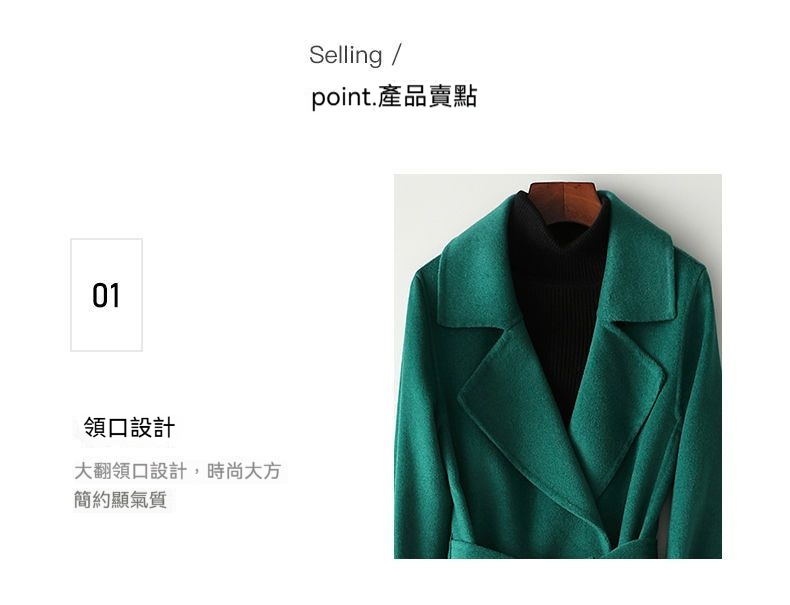Image resolution: width=790 pixels, height=605 pixels.
Task: Click the "產品賣點" Chinese characters in heading
Action: (427, 96)
